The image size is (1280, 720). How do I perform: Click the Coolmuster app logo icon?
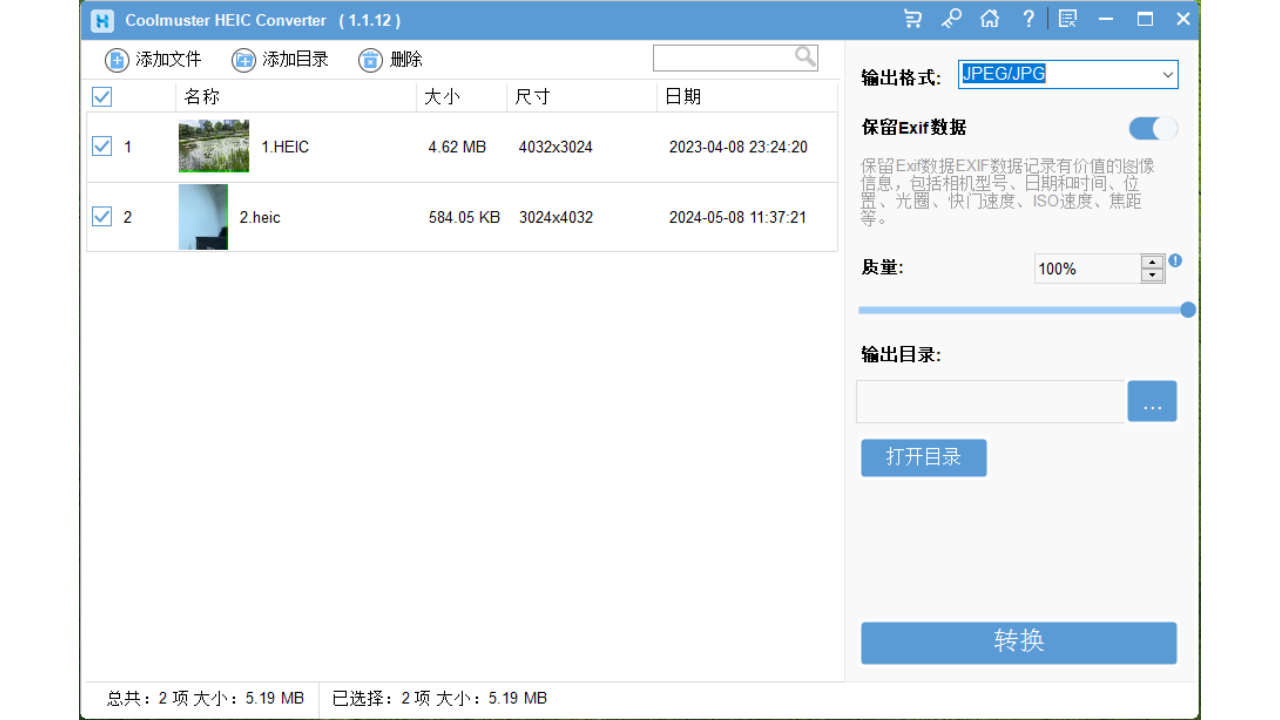(x=102, y=20)
